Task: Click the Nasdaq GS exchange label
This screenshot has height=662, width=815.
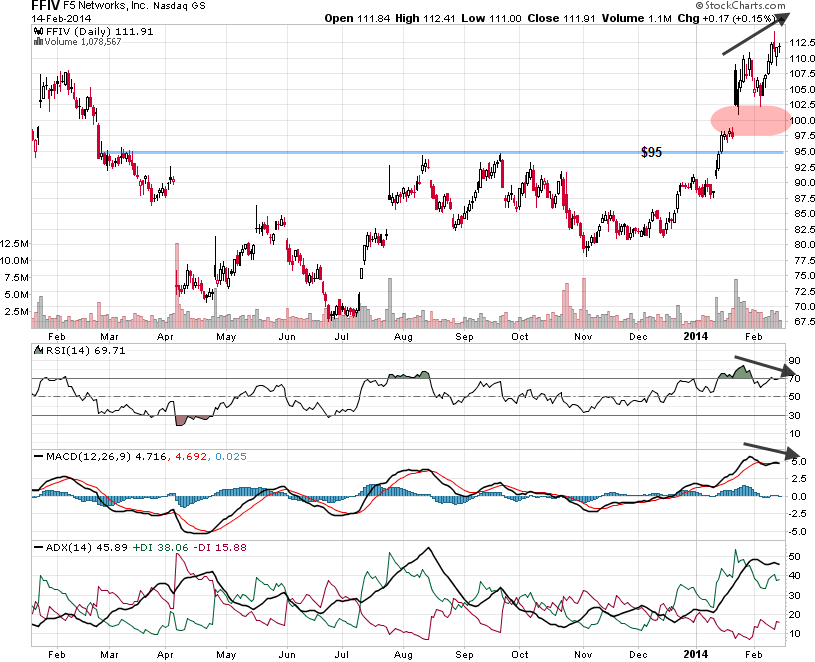Action: 179,6
